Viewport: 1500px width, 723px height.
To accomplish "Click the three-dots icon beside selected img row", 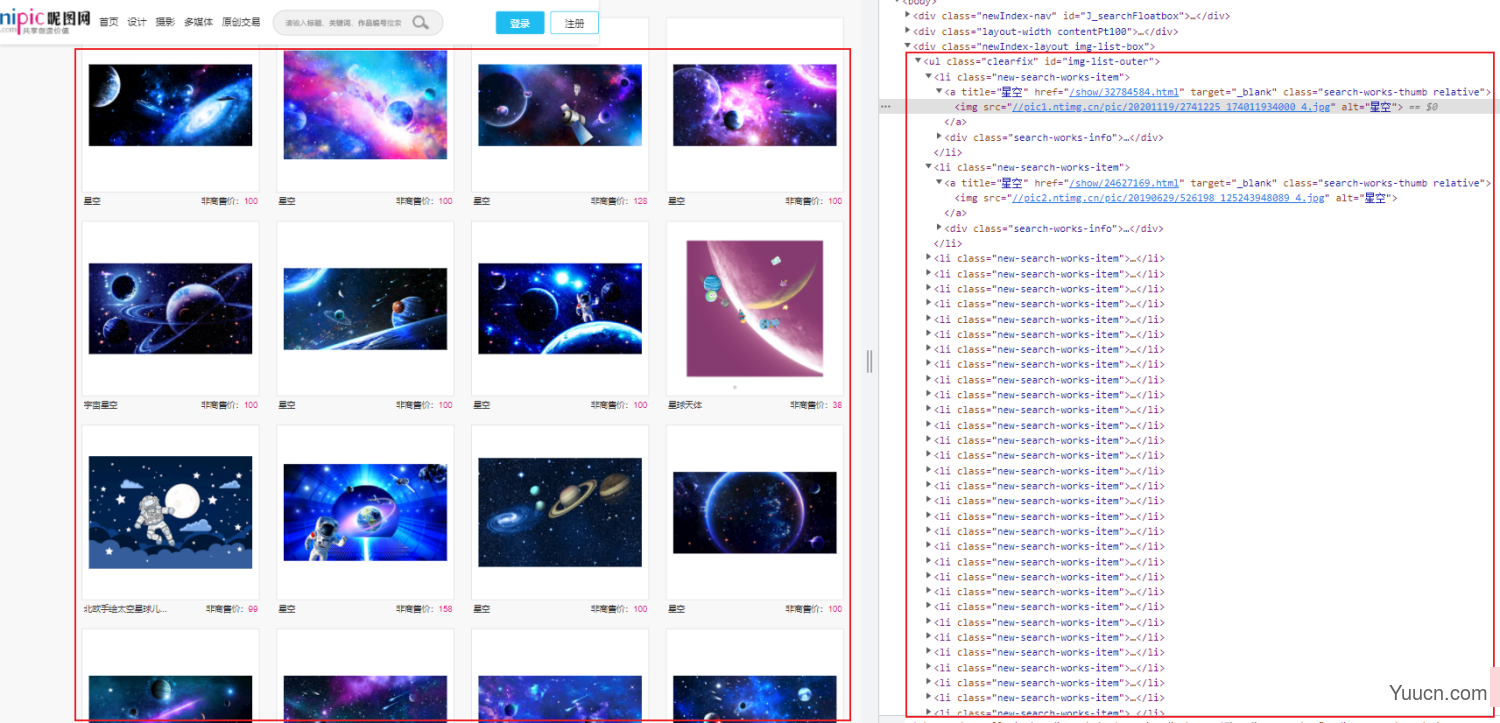I will (x=885, y=107).
